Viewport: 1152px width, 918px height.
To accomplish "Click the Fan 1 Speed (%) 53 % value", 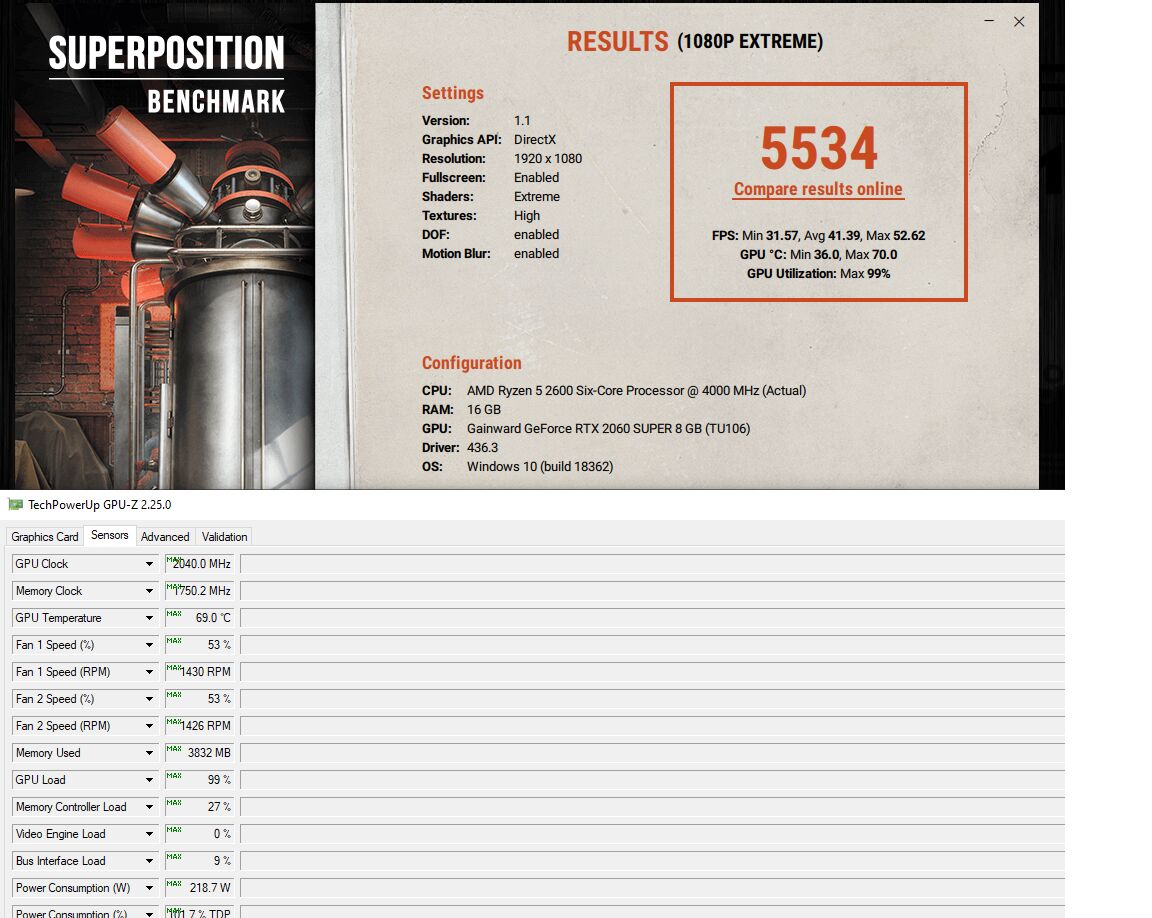I will coord(199,645).
